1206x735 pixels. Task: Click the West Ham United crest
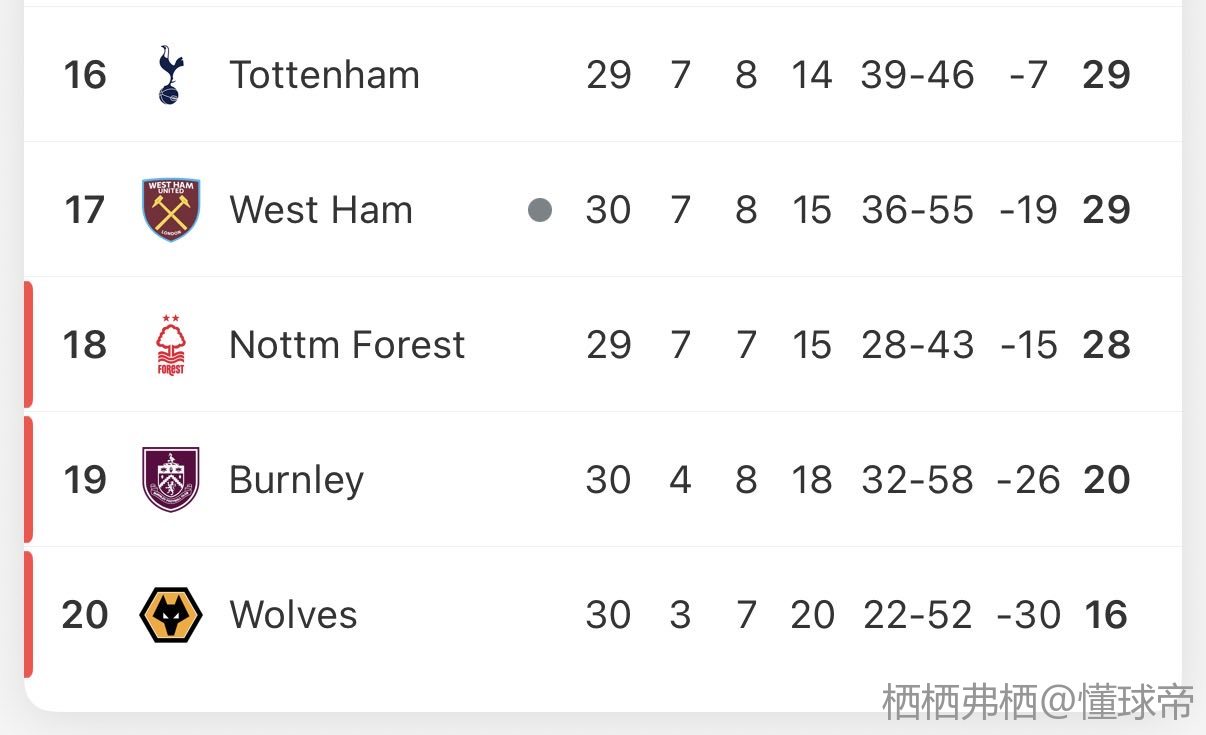[171, 210]
